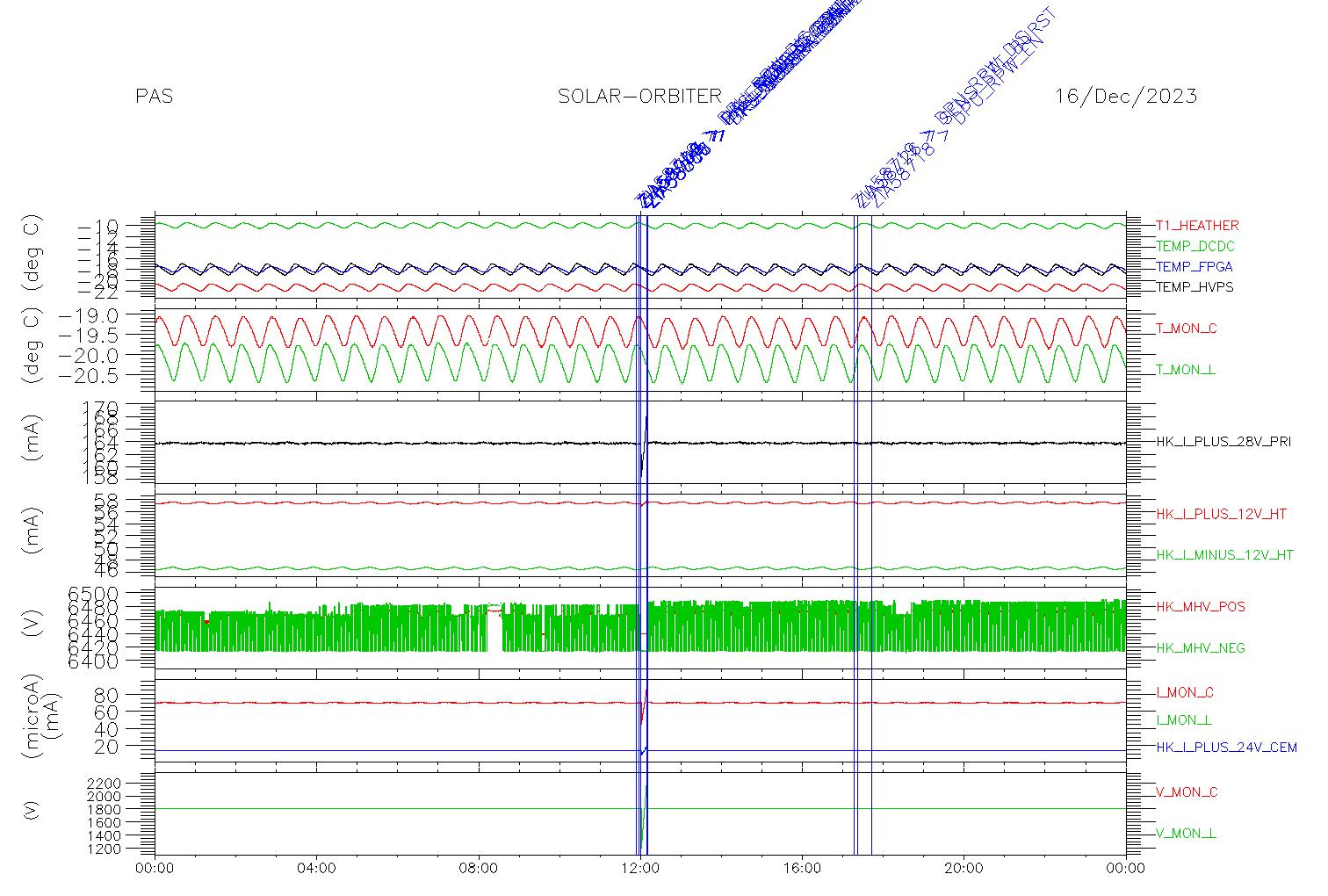The image size is (1328, 896).
Task: Select the TEMP_DCDC legend label
Action: pyautogui.click(x=1194, y=247)
